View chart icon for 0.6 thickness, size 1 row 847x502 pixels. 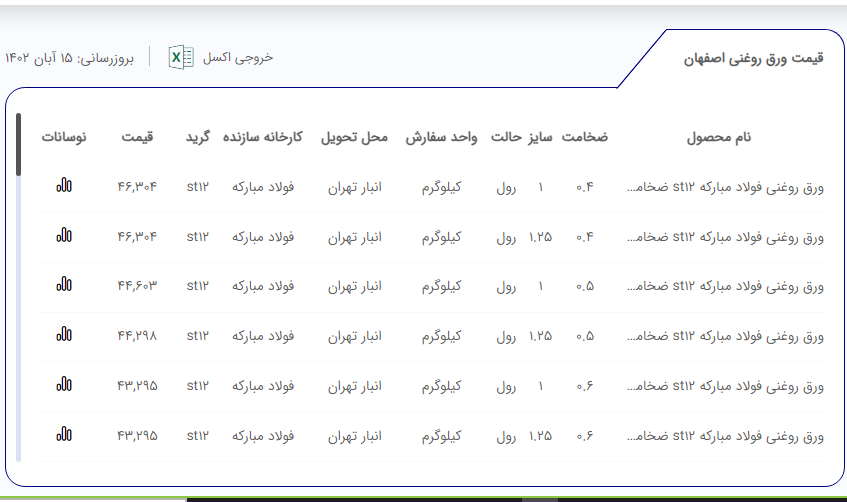(64, 385)
